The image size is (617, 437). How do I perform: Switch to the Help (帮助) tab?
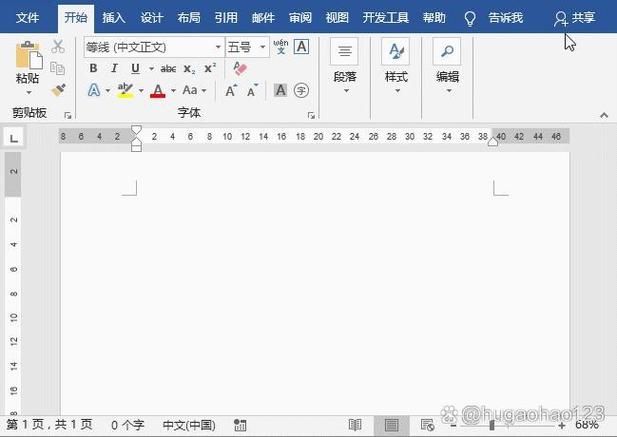(434, 18)
